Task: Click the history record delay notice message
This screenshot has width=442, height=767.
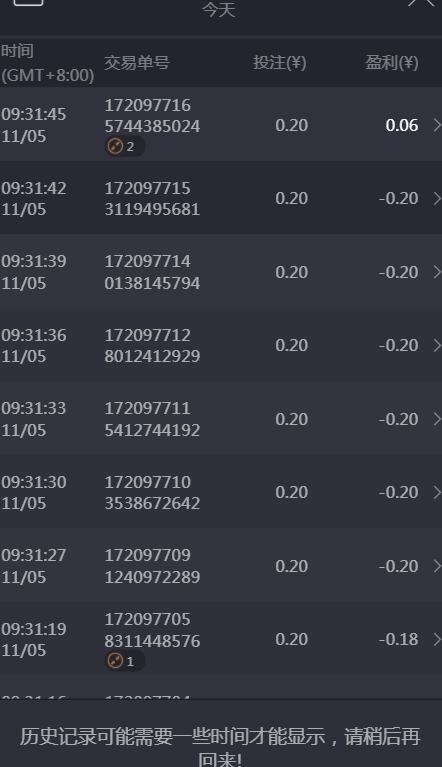Action: 220,746
